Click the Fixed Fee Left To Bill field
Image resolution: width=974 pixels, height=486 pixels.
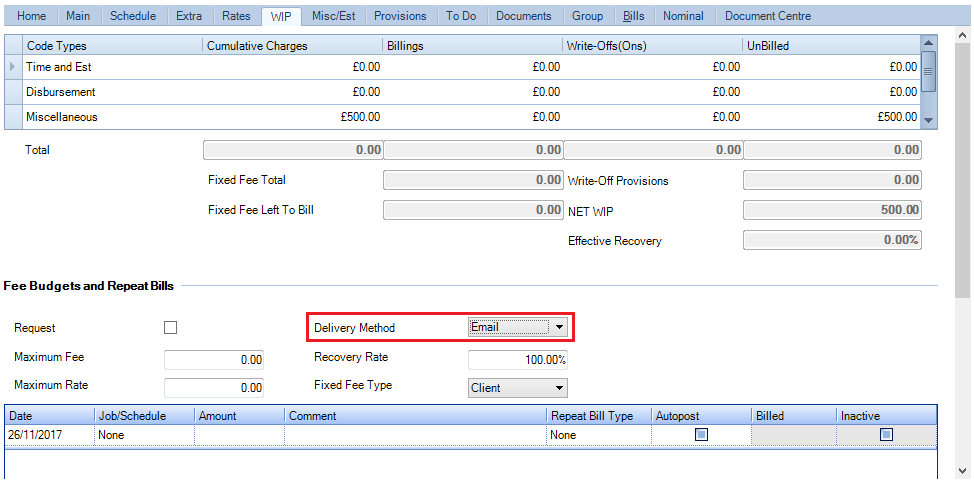(x=473, y=210)
